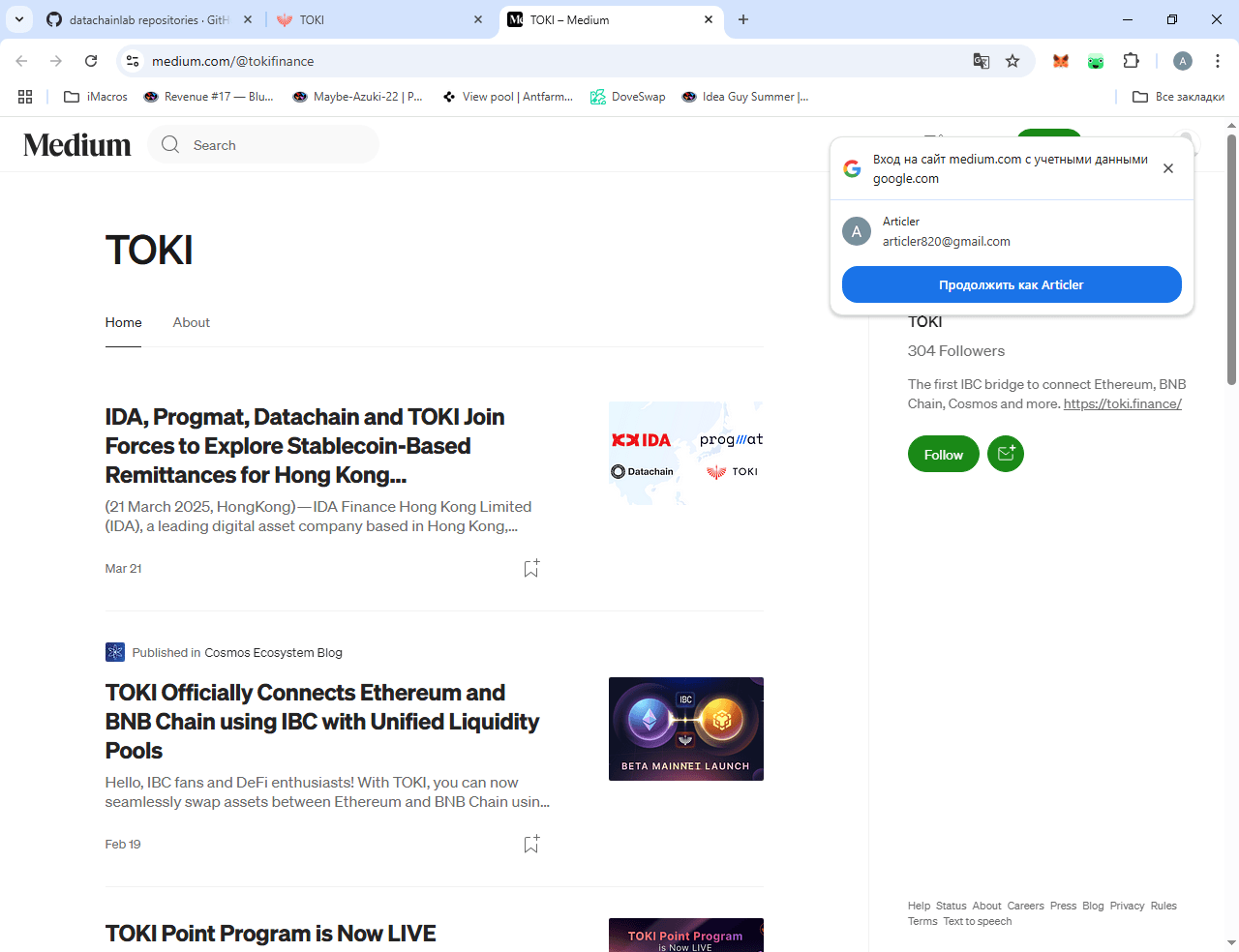
Task: Close the Google sign-in popup
Action: click(1168, 168)
